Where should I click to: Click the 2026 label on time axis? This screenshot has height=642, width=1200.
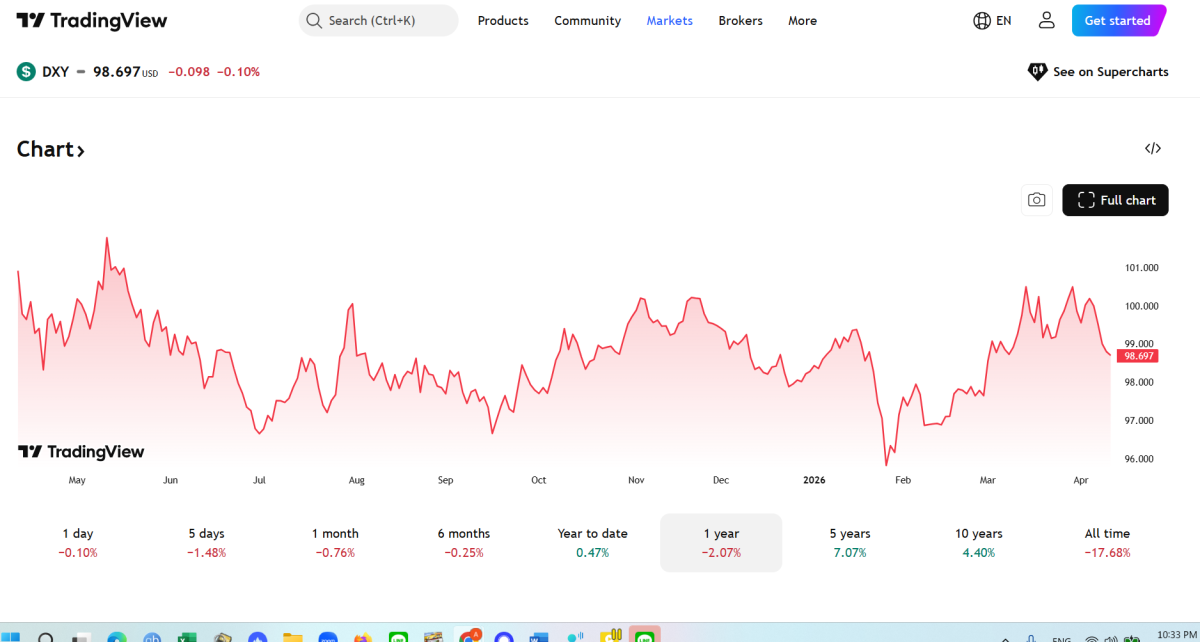click(814, 480)
